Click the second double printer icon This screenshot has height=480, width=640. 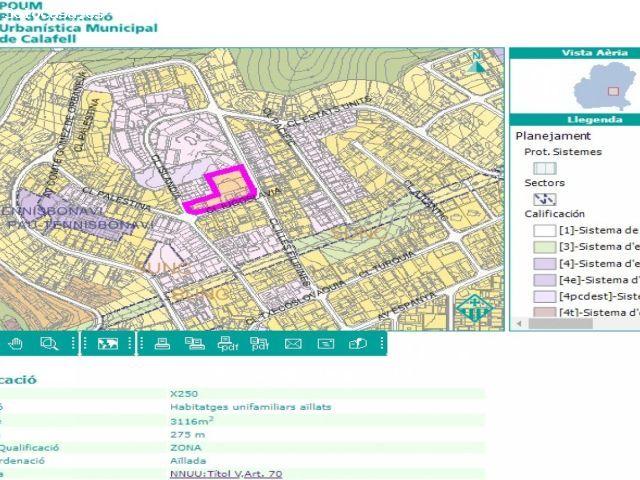click(195, 344)
